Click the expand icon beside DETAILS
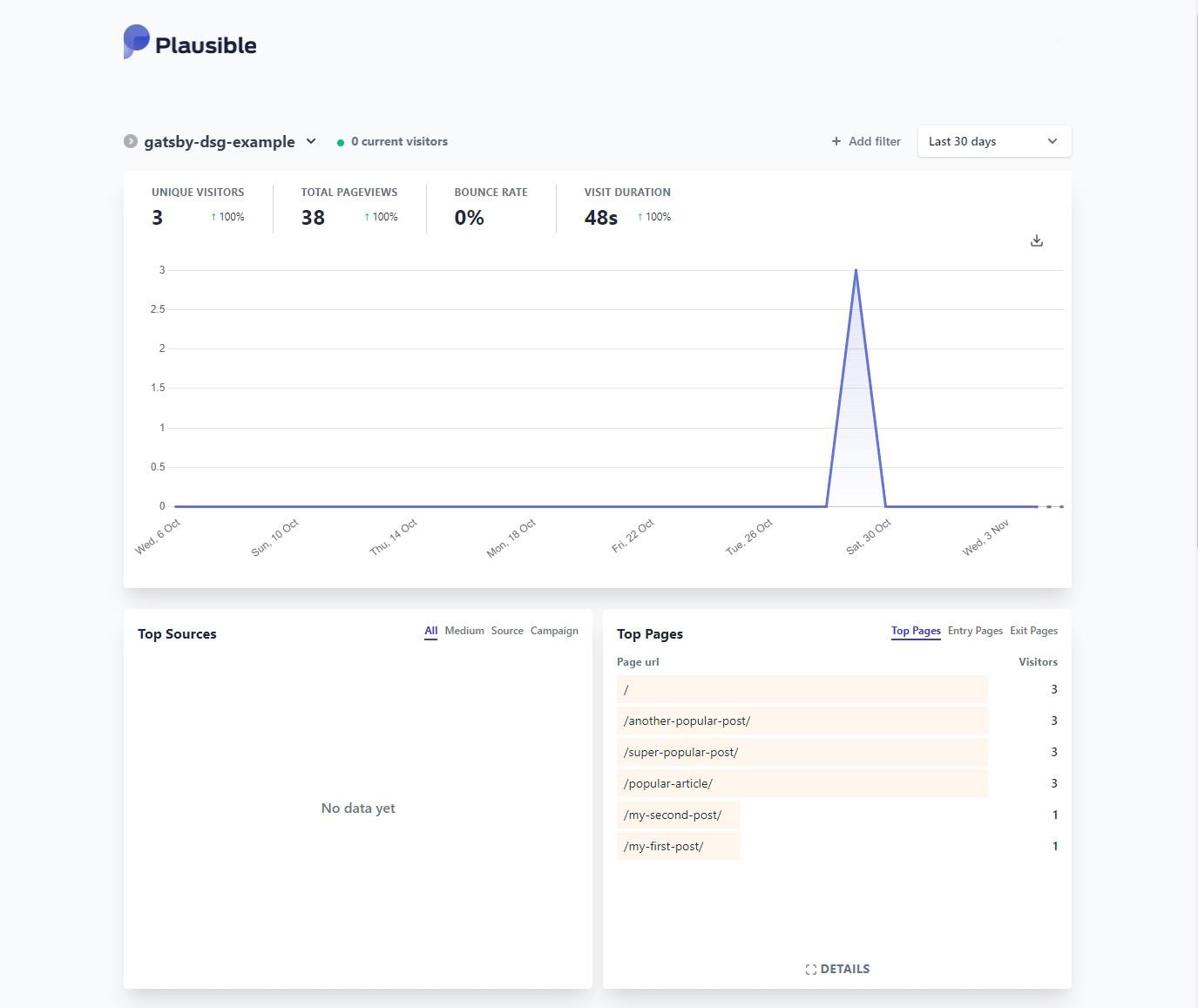 click(810, 968)
